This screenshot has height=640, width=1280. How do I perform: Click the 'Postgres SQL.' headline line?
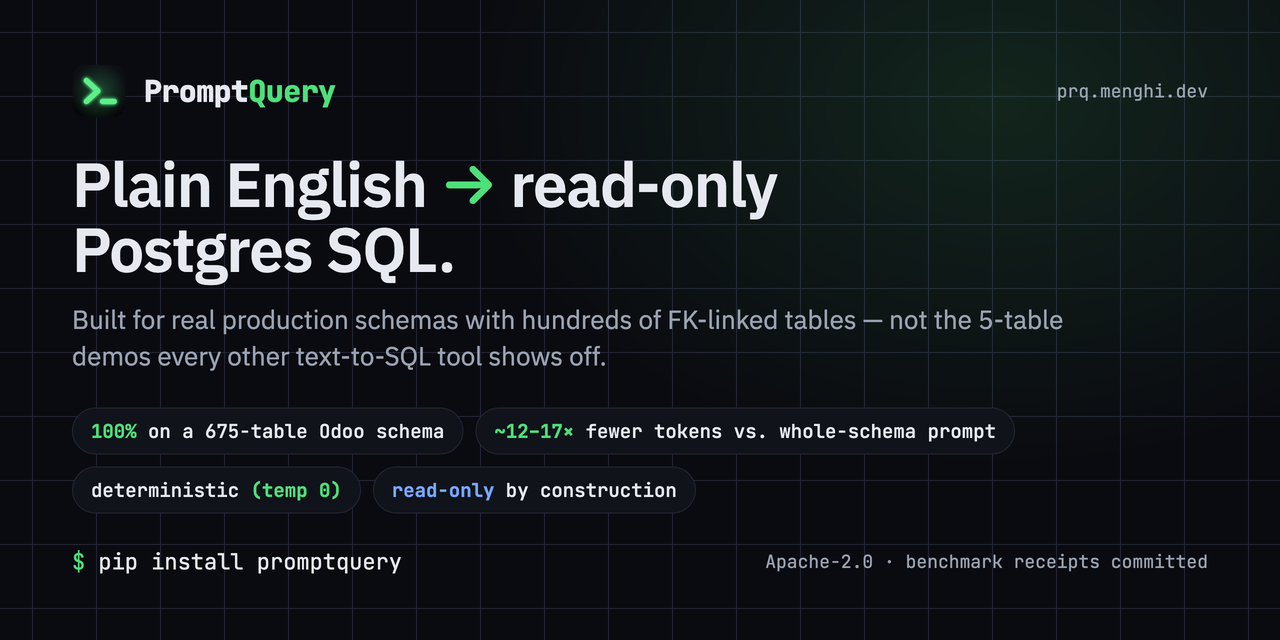pyautogui.click(x=264, y=250)
